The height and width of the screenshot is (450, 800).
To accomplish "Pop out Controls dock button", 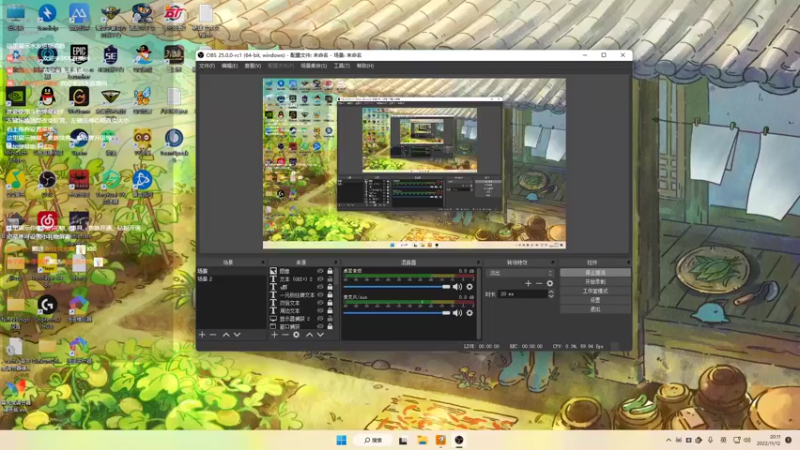I will 628,262.
